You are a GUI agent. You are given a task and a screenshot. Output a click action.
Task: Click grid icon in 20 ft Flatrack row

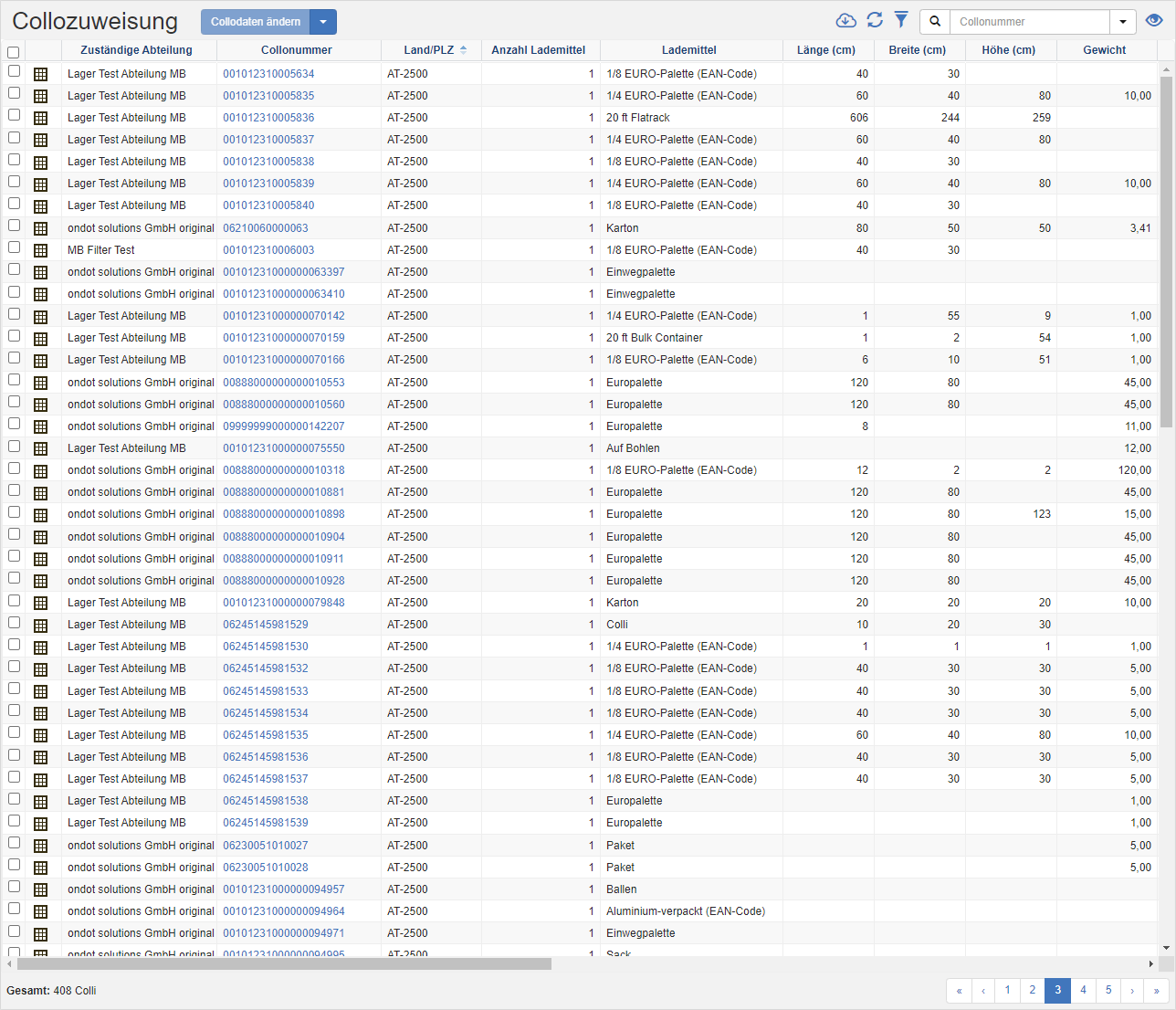coord(40,118)
